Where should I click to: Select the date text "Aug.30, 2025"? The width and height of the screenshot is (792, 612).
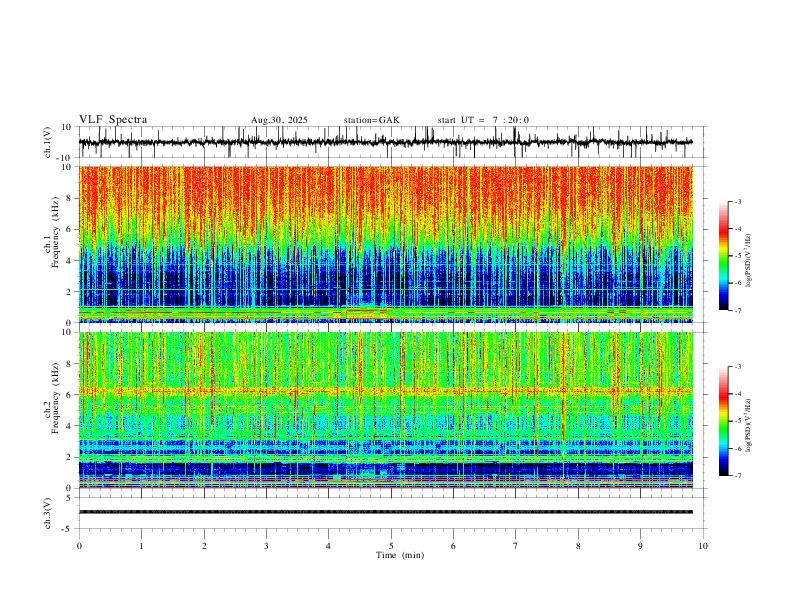[x=279, y=120]
